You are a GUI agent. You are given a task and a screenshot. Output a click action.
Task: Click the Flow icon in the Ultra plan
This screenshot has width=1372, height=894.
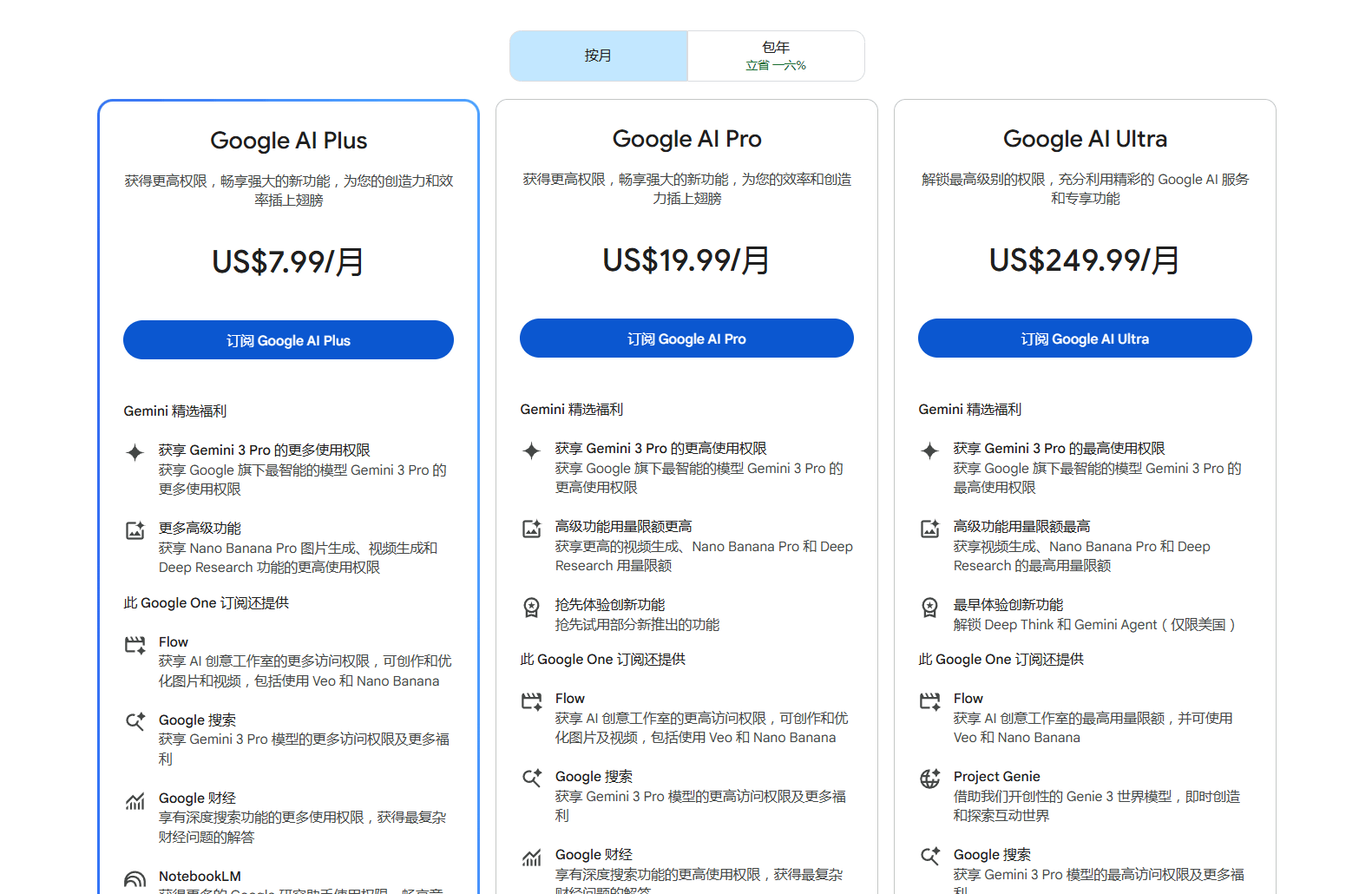coord(929,700)
